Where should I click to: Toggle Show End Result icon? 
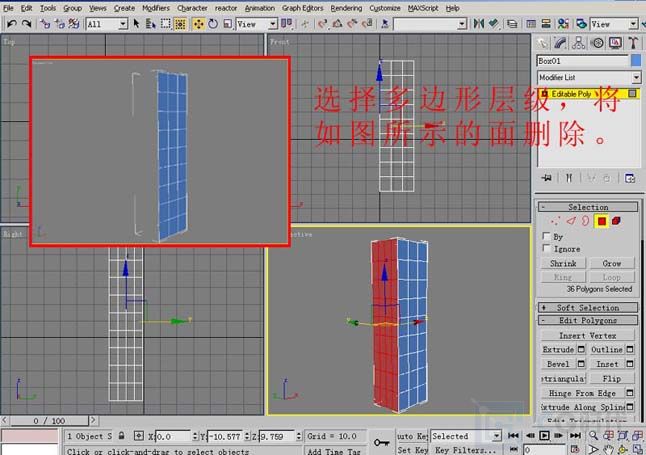[569, 178]
